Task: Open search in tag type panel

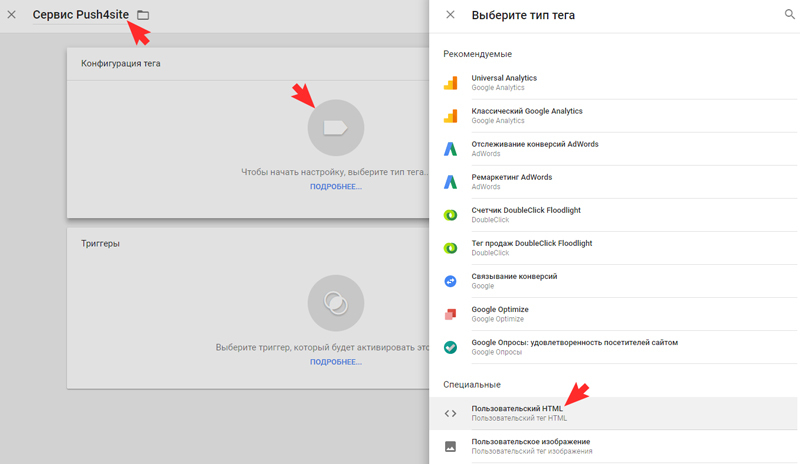Action: click(x=789, y=15)
